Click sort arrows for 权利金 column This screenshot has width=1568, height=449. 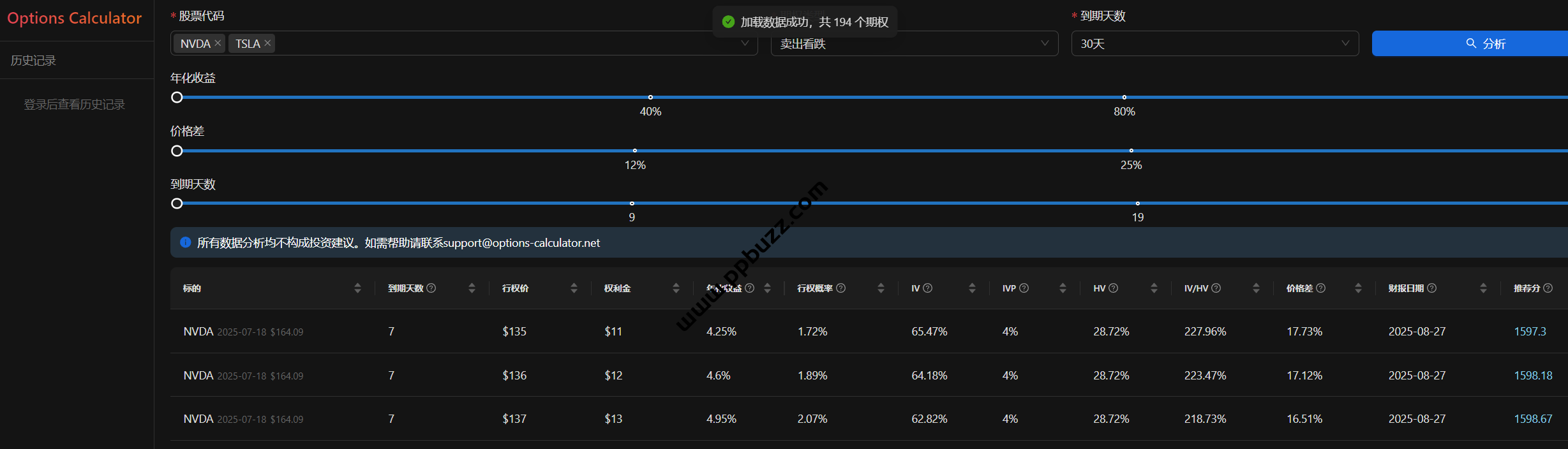point(676,288)
